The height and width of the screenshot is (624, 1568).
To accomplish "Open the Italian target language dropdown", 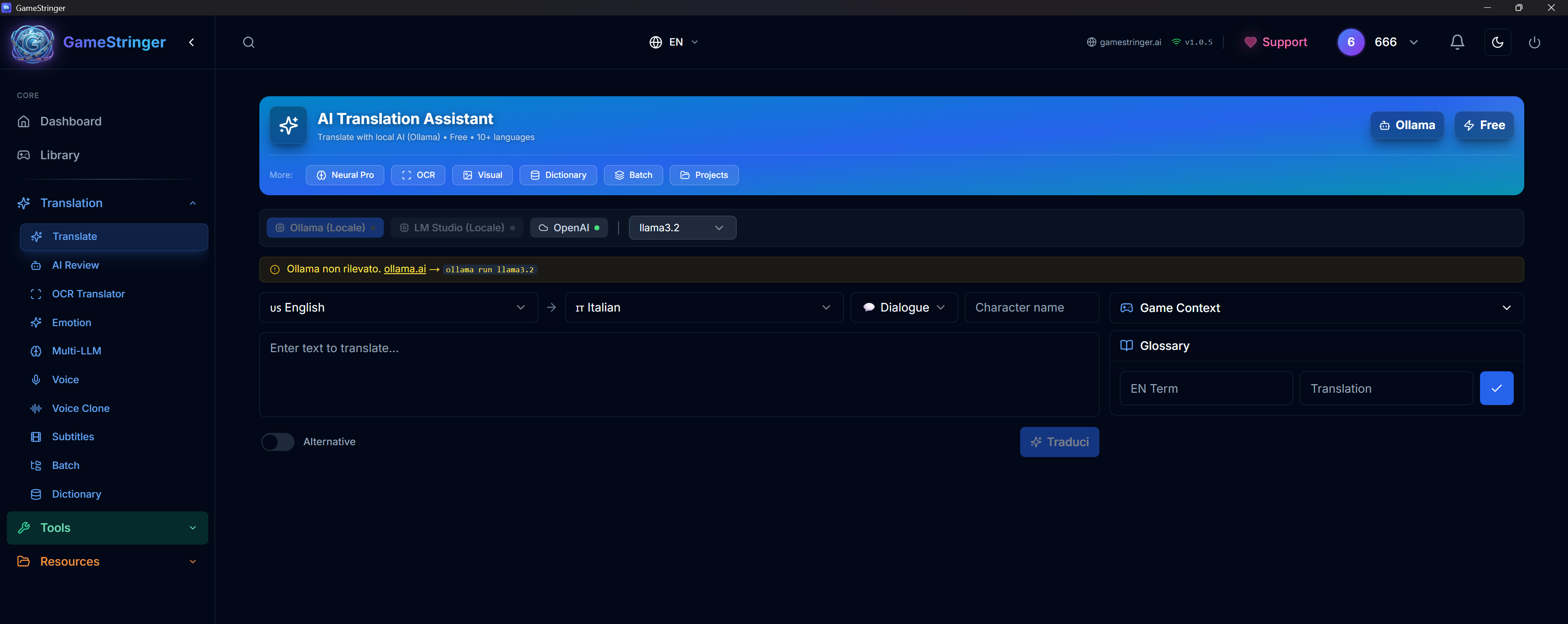I will [703, 308].
